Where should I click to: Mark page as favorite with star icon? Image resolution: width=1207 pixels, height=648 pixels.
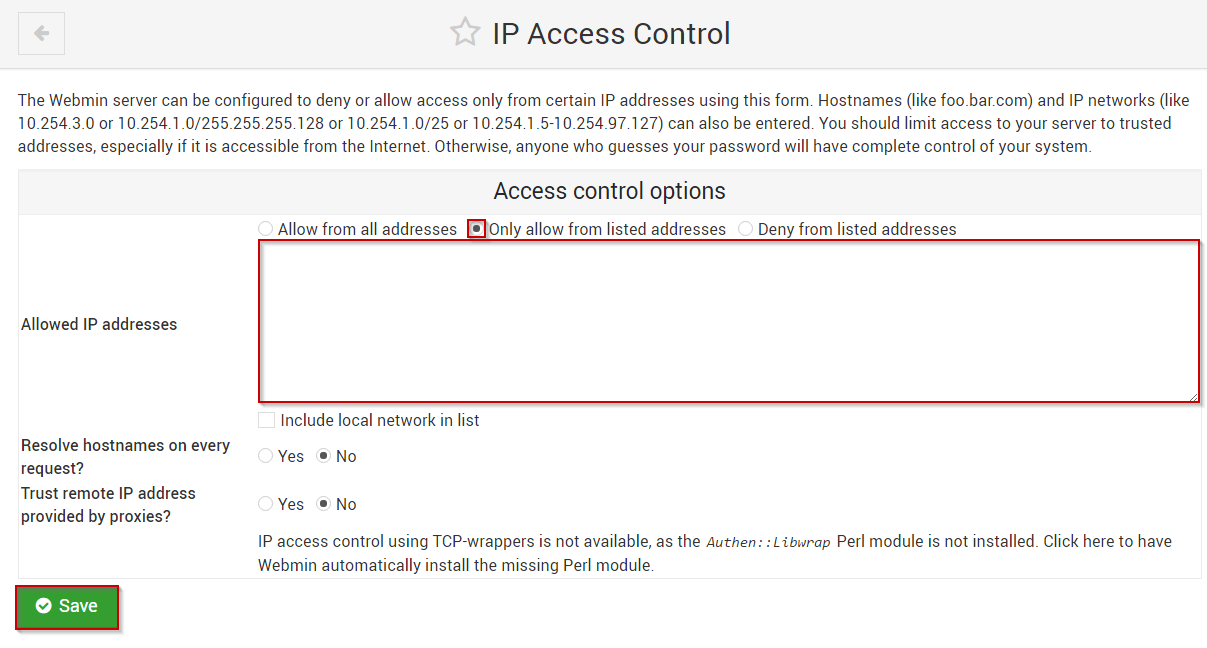click(x=465, y=33)
